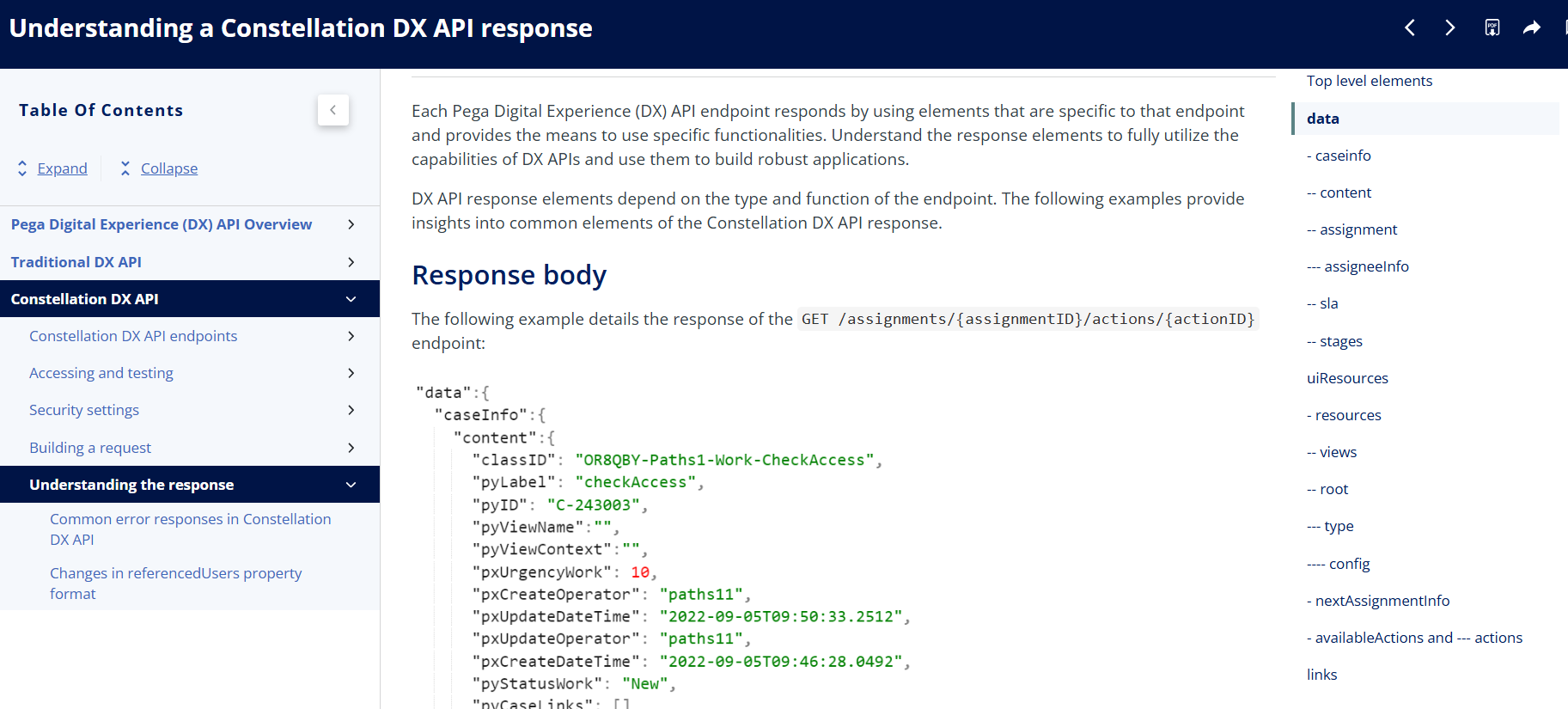Click the Collapse arrows icon

[125, 168]
